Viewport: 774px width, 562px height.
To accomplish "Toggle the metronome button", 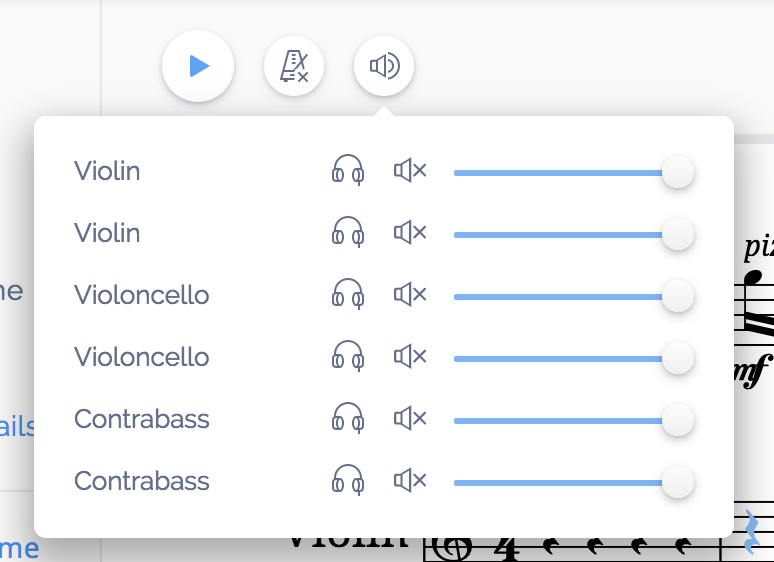I will [x=294, y=66].
